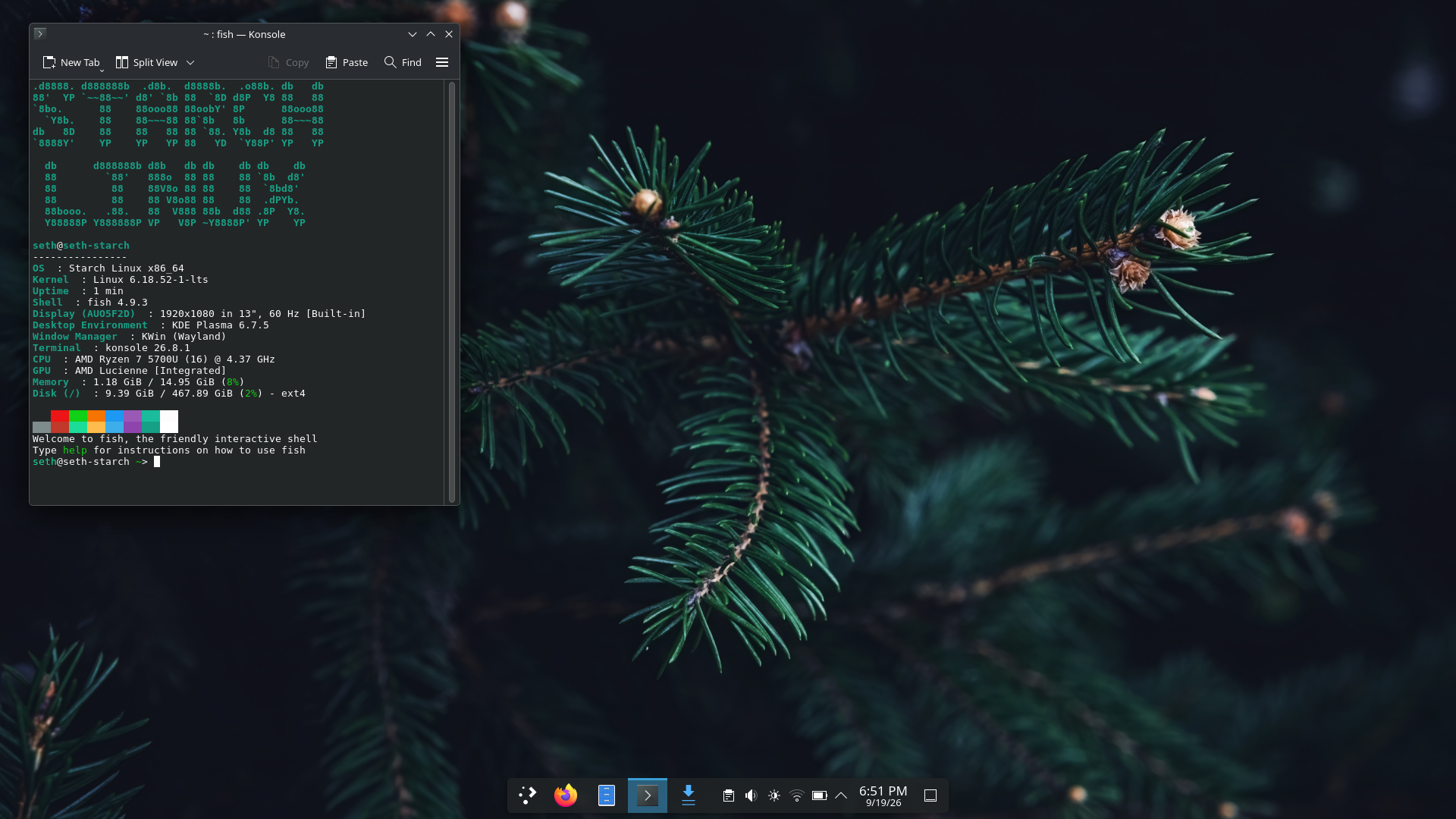Click the 'Memory' line in terminal output
This screenshot has width=1456, height=819.
[x=139, y=382]
